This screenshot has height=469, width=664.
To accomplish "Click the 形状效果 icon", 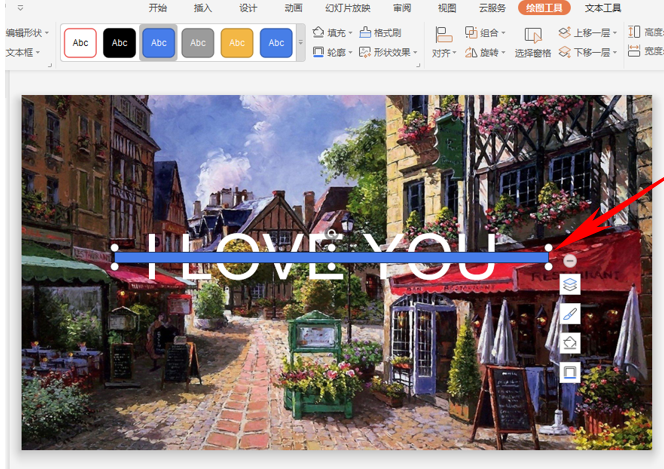I will click(x=365, y=52).
